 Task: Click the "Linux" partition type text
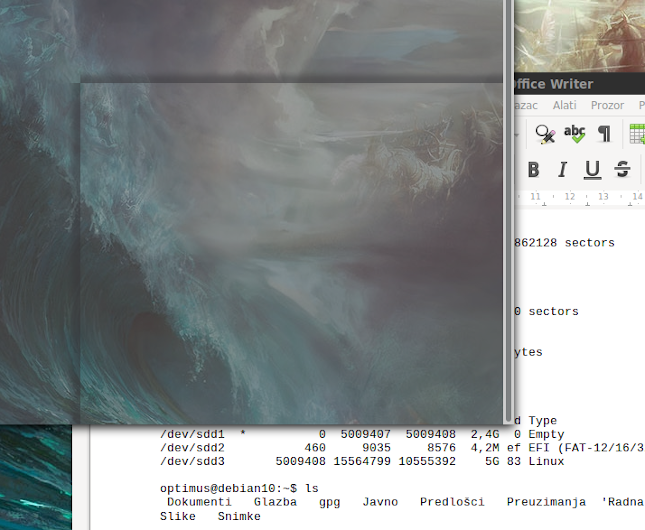546,461
